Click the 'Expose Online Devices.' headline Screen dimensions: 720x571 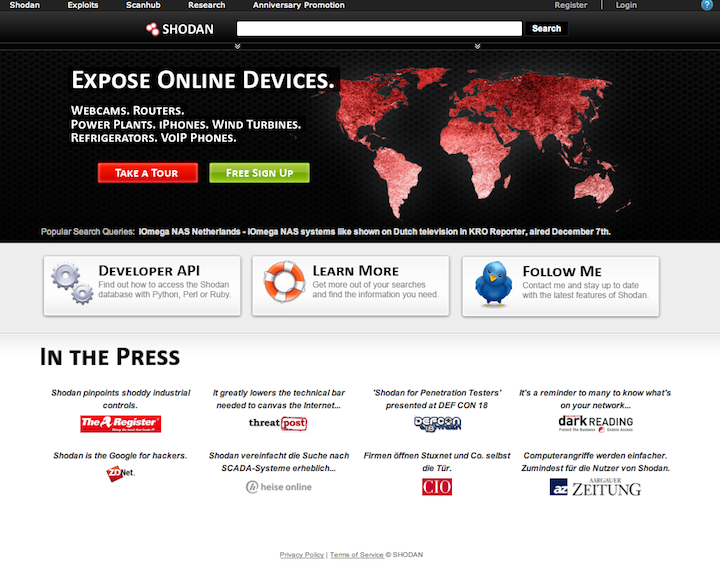click(x=203, y=80)
